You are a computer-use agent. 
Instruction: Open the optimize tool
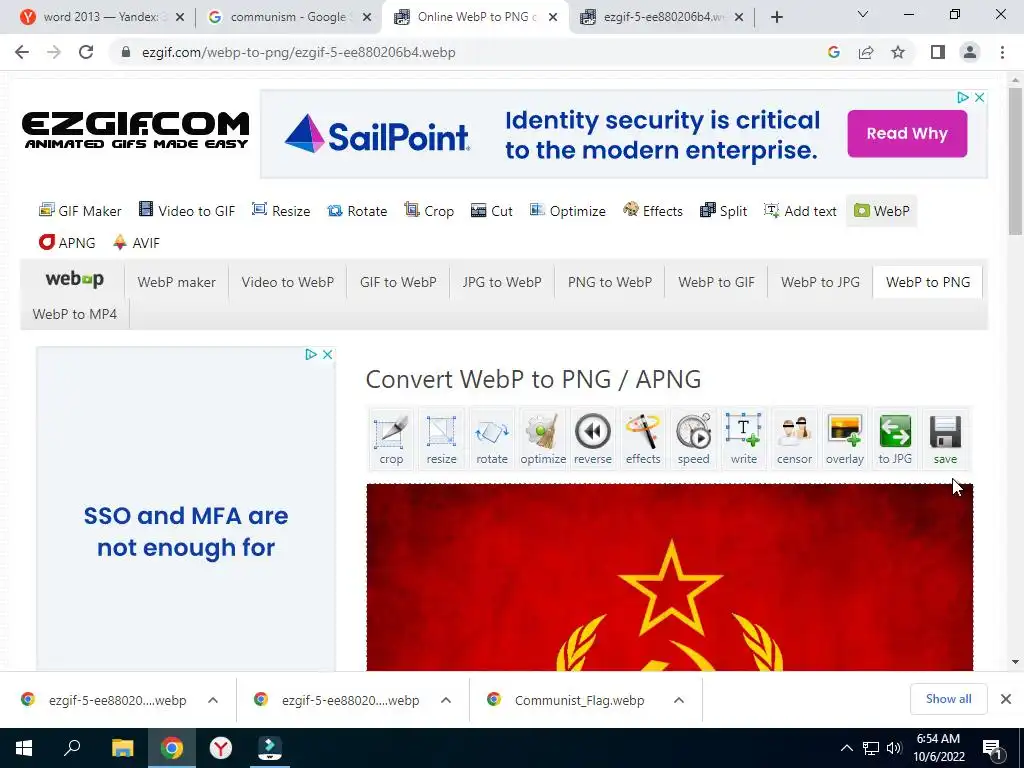pyautogui.click(x=543, y=438)
